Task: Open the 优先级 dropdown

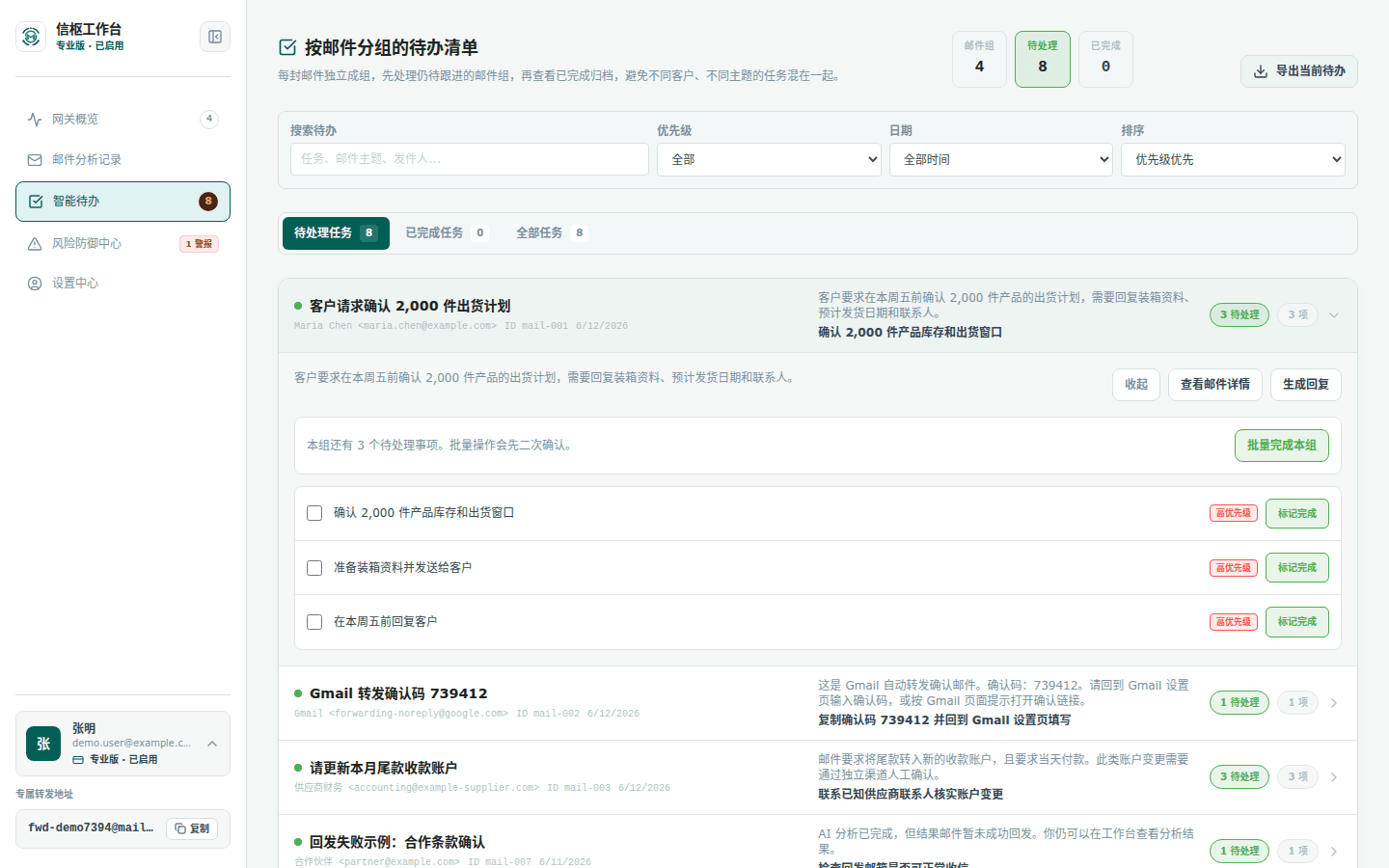Action: click(769, 160)
